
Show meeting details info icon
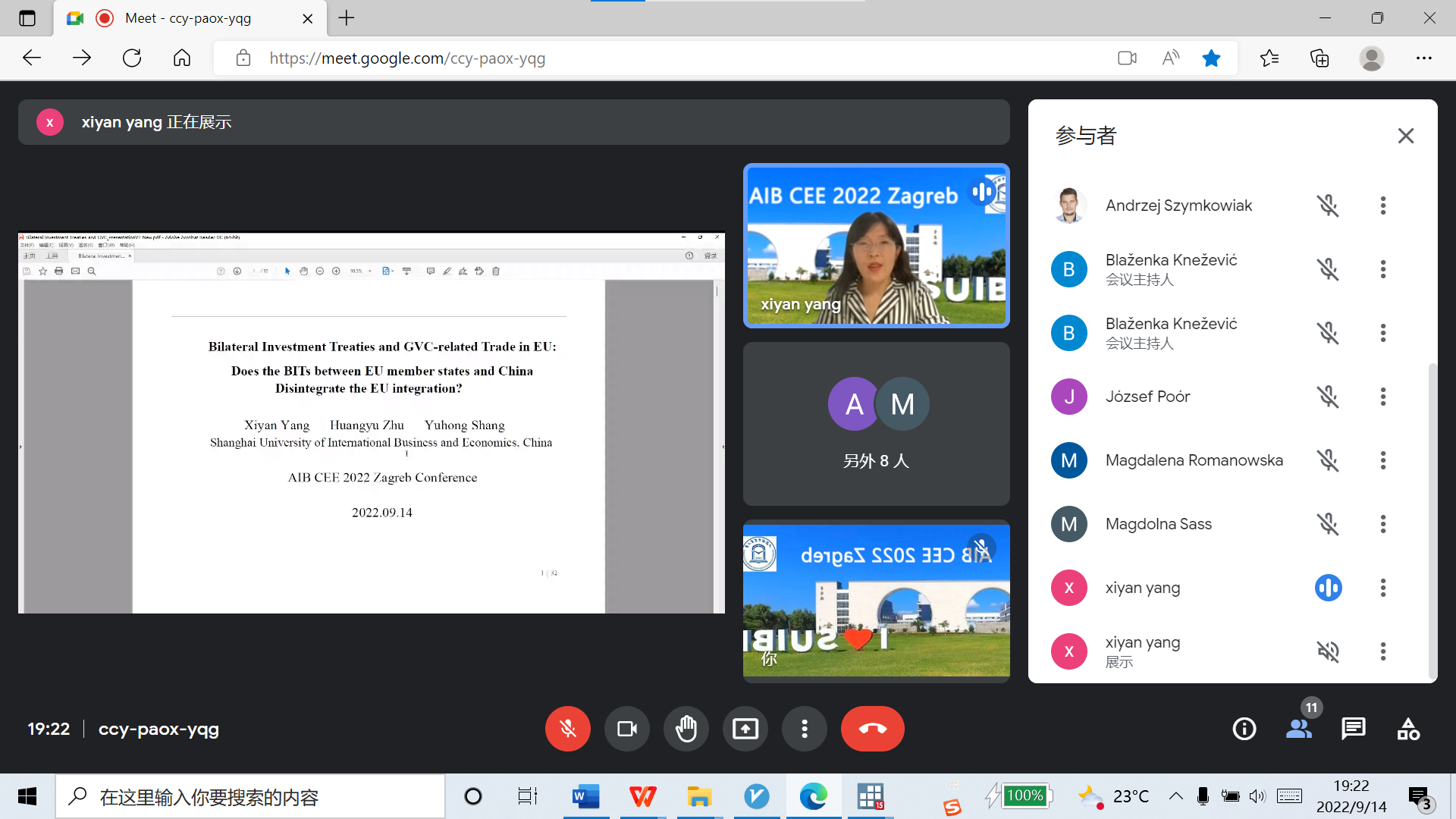[1244, 729]
